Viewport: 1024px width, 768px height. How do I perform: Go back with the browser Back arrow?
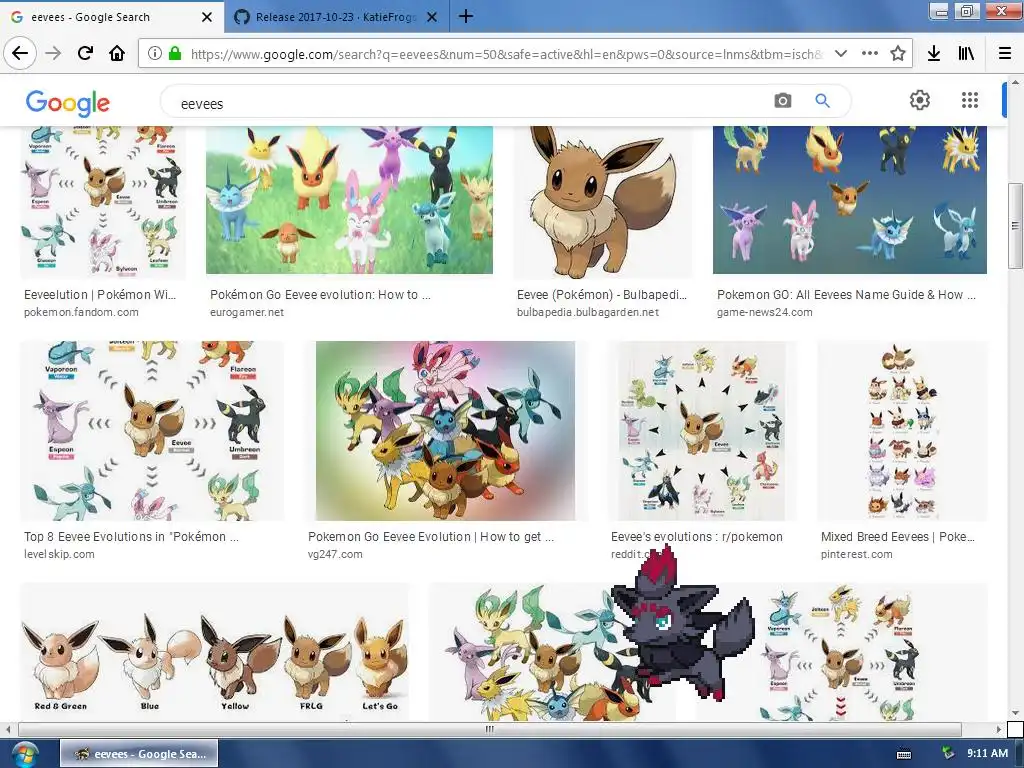pos(20,53)
